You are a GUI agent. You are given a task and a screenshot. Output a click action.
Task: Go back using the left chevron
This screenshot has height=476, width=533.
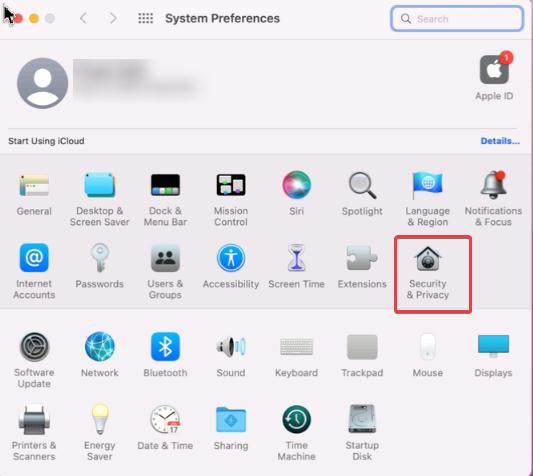point(83,18)
